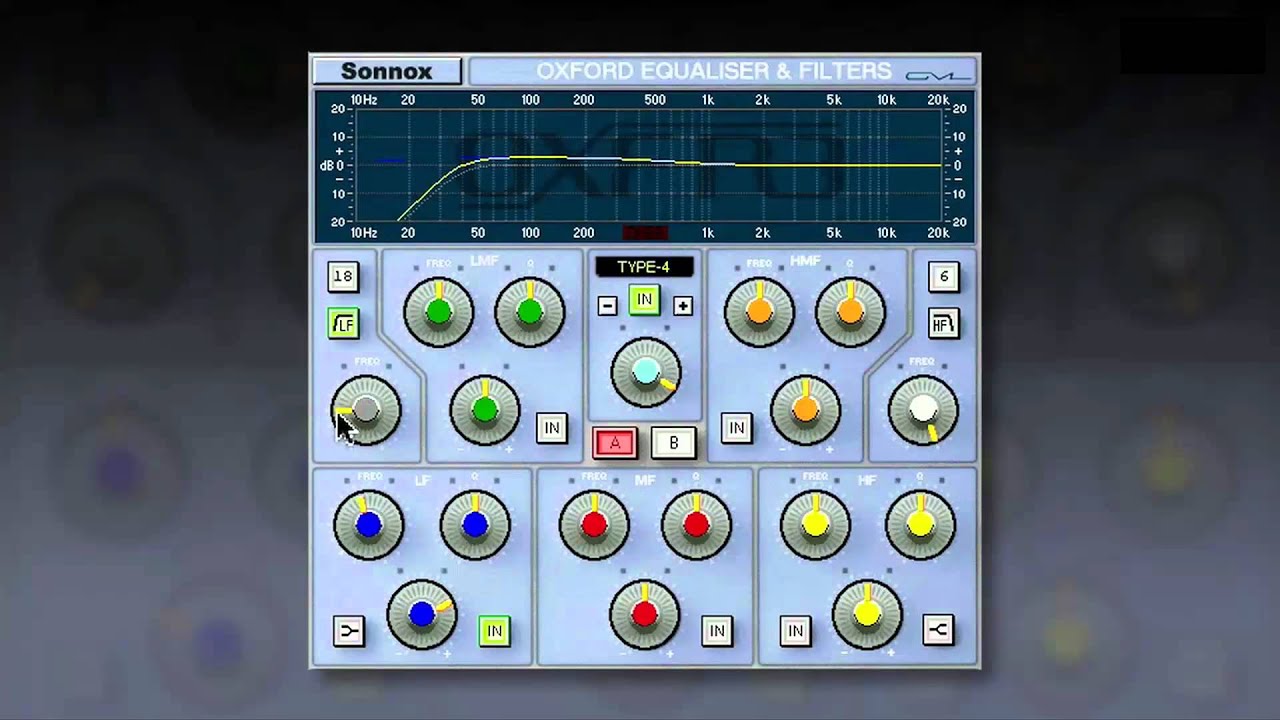Toggle the MF section IN button

click(717, 631)
